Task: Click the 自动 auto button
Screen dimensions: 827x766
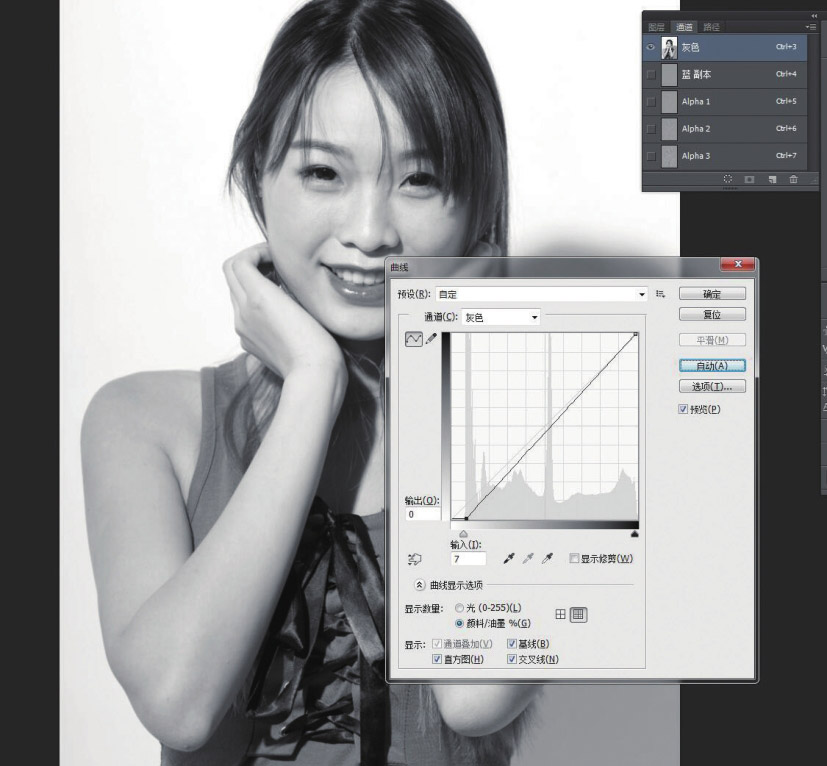Action: click(711, 366)
